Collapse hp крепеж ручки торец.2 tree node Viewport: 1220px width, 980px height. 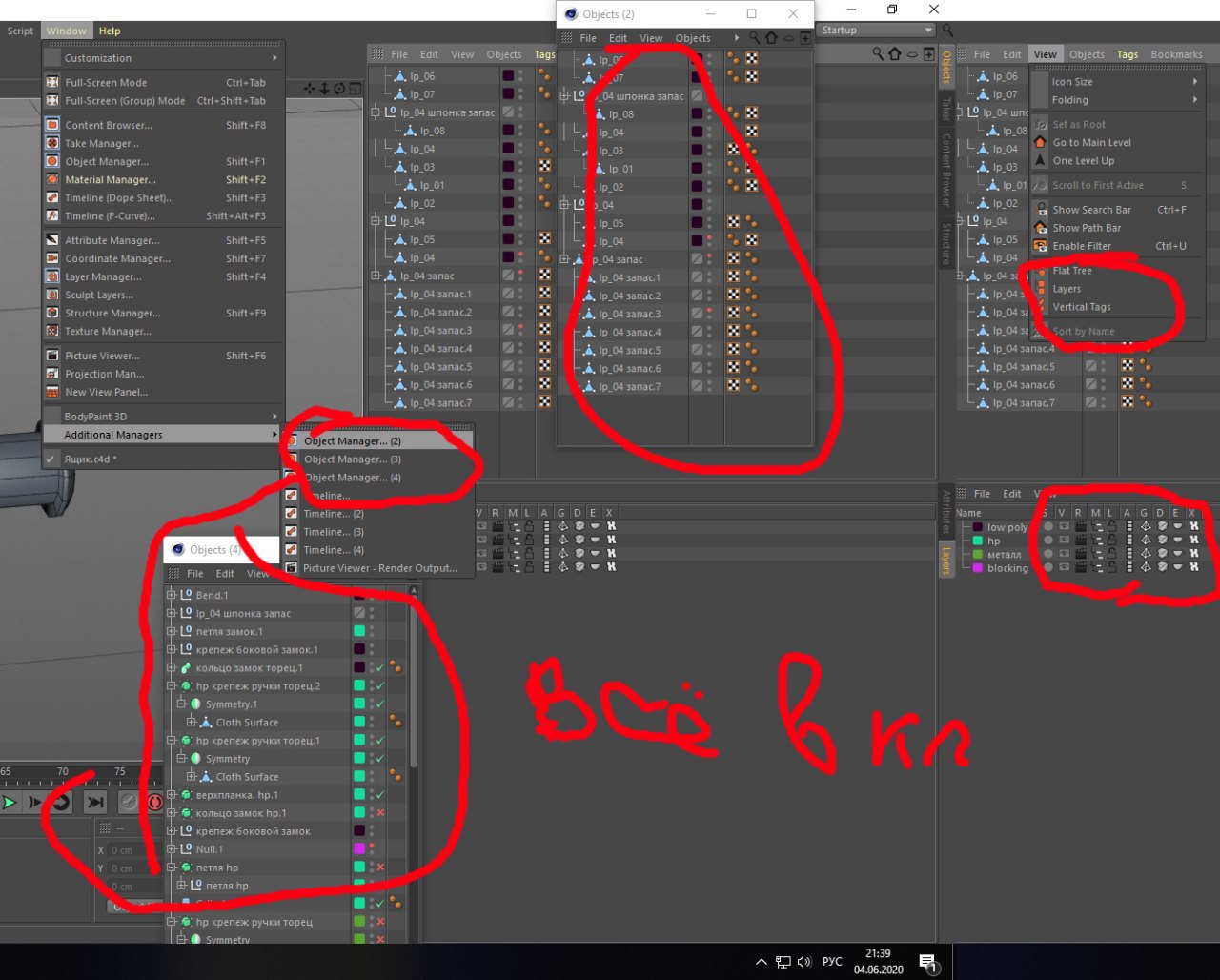172,685
